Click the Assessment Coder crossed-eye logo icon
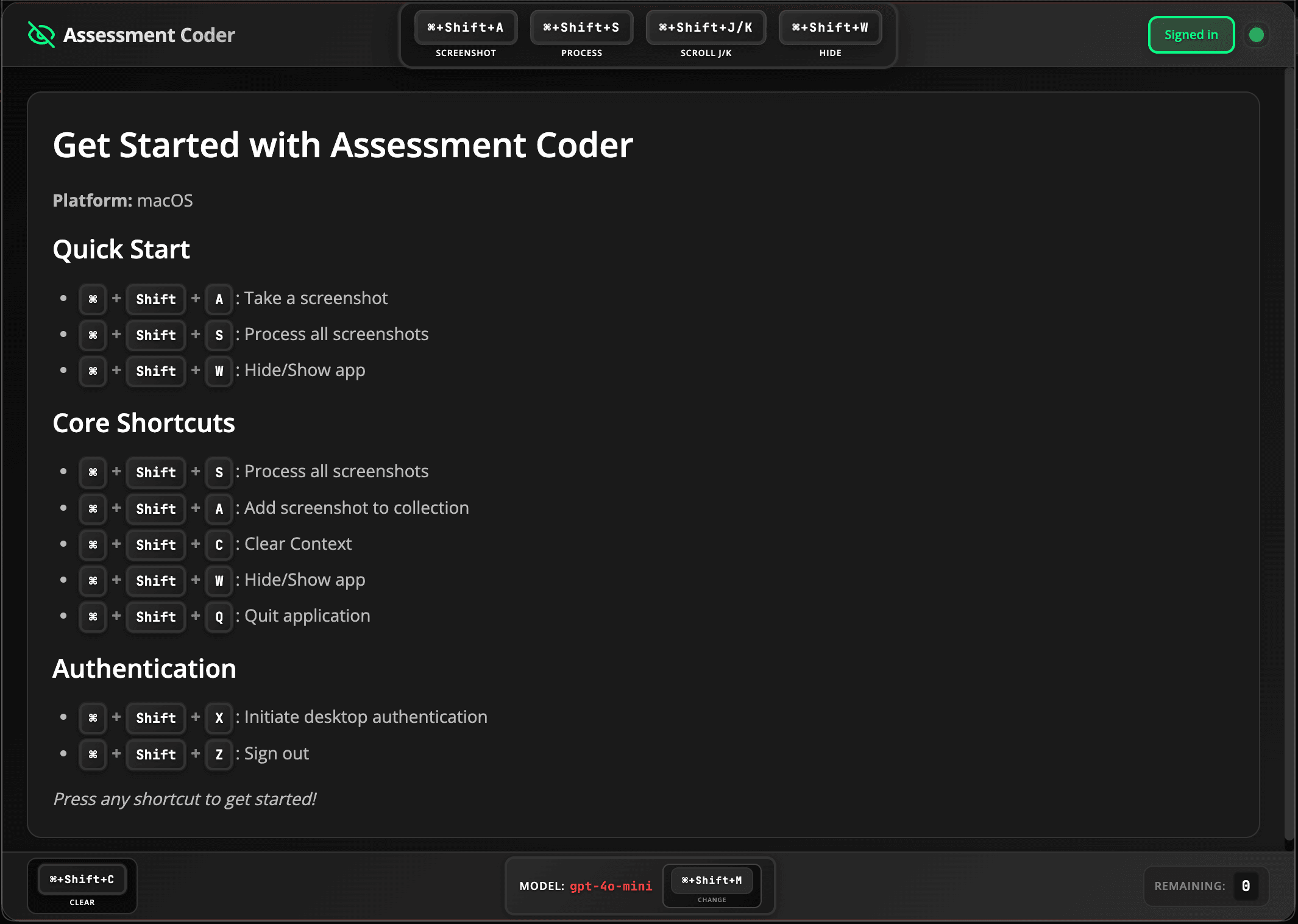Screen dimensions: 1298x924 coord(41,35)
